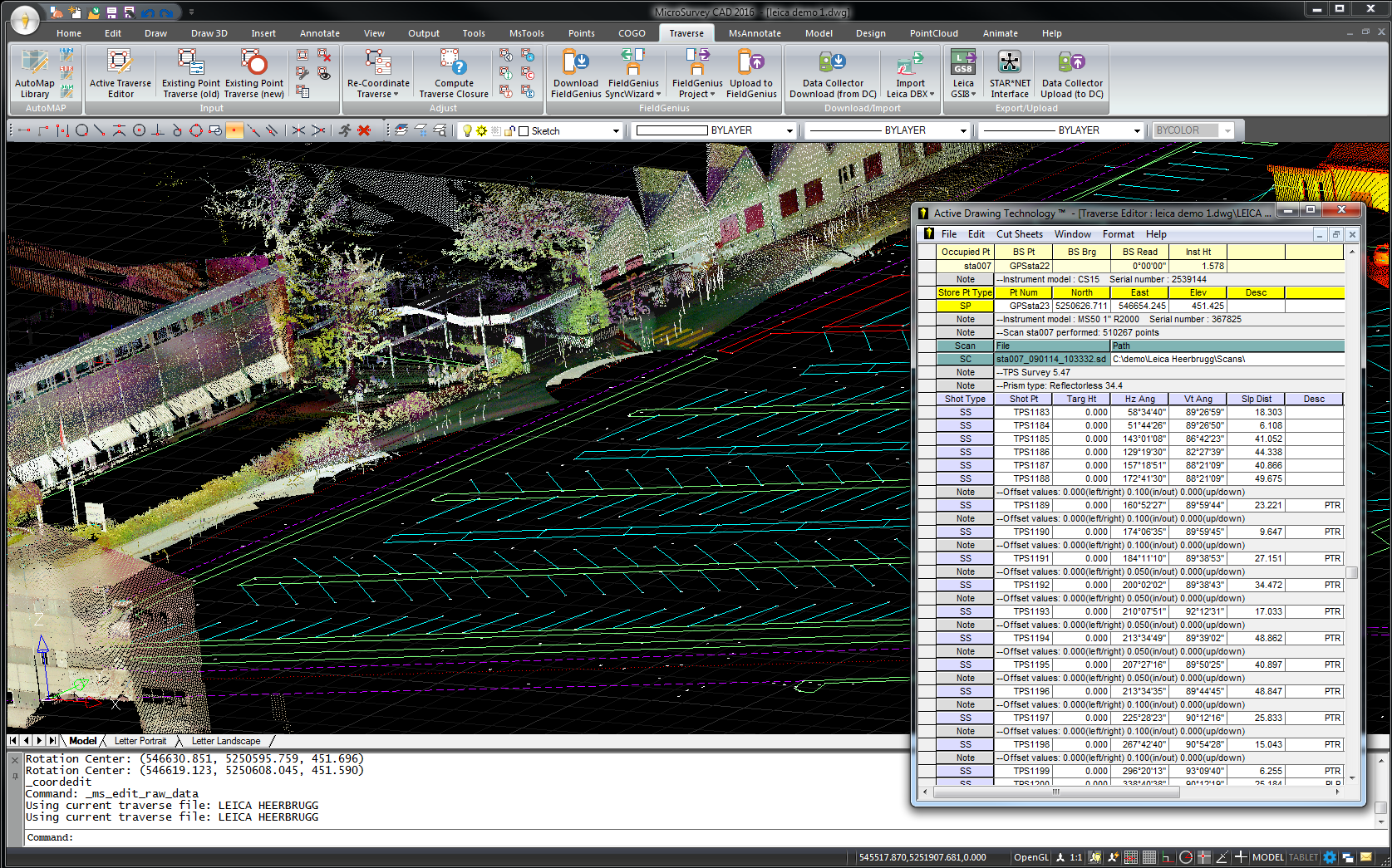Open the Sketch layer dropdown
The image size is (1392, 868).
point(616,131)
